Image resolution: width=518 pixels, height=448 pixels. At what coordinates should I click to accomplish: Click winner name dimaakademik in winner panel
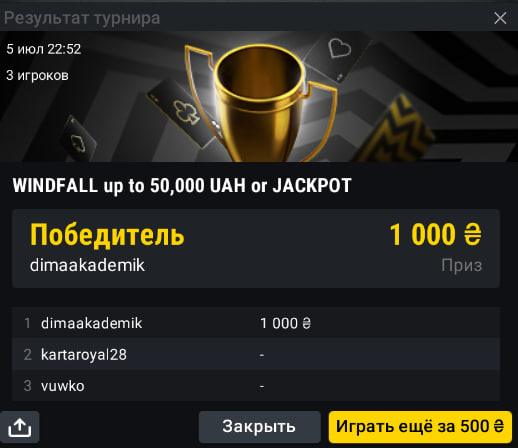87,265
